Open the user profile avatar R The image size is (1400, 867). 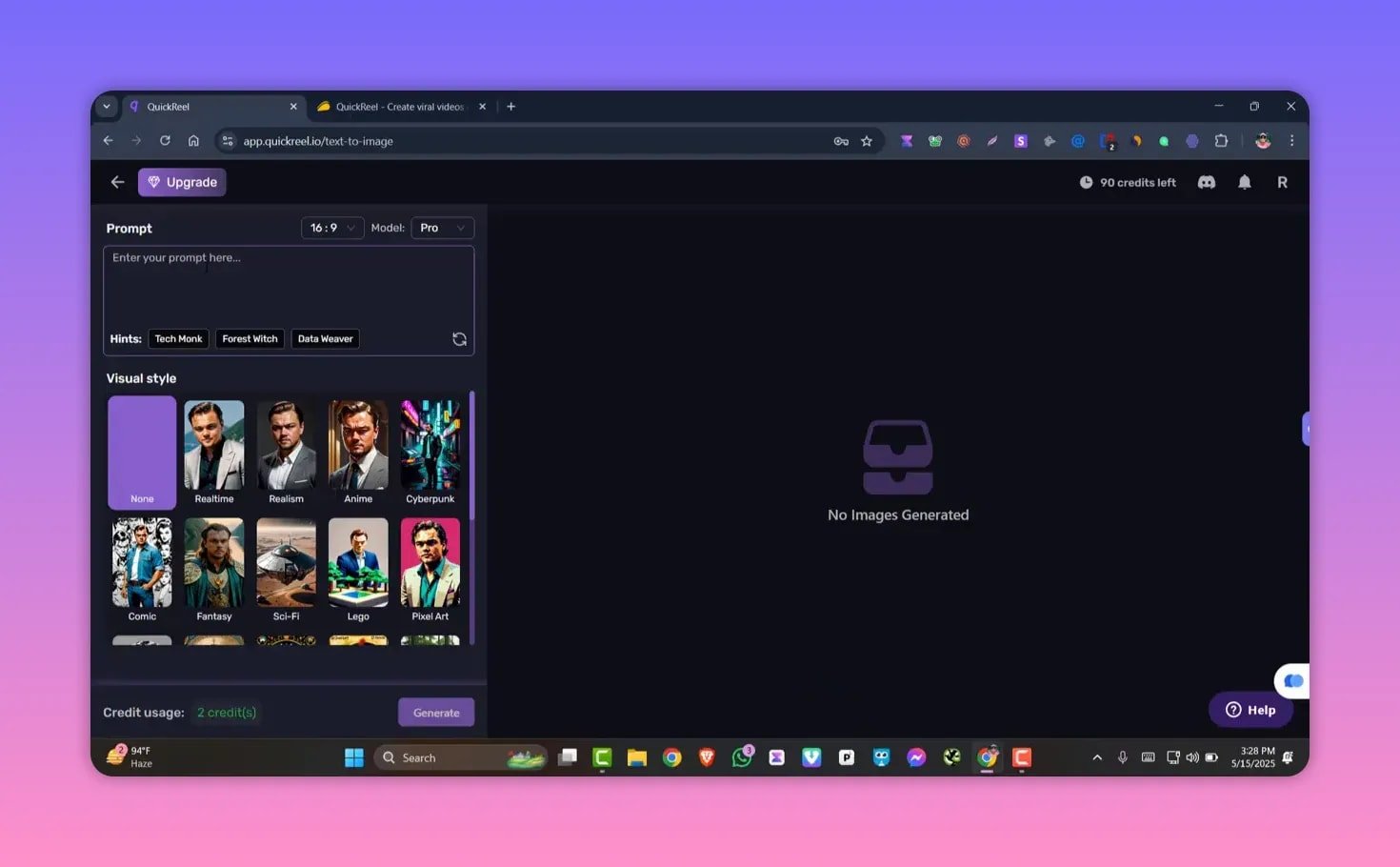tap(1282, 182)
